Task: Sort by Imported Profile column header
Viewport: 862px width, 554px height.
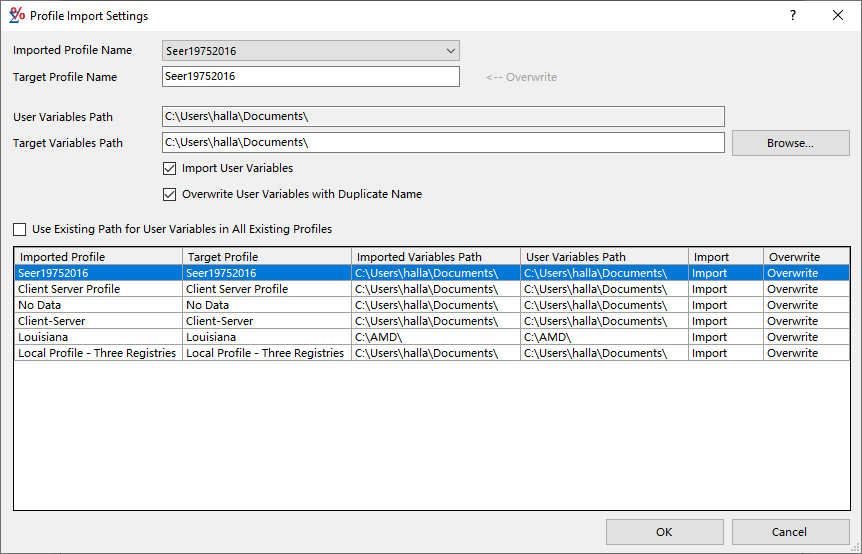Action: pos(97,257)
